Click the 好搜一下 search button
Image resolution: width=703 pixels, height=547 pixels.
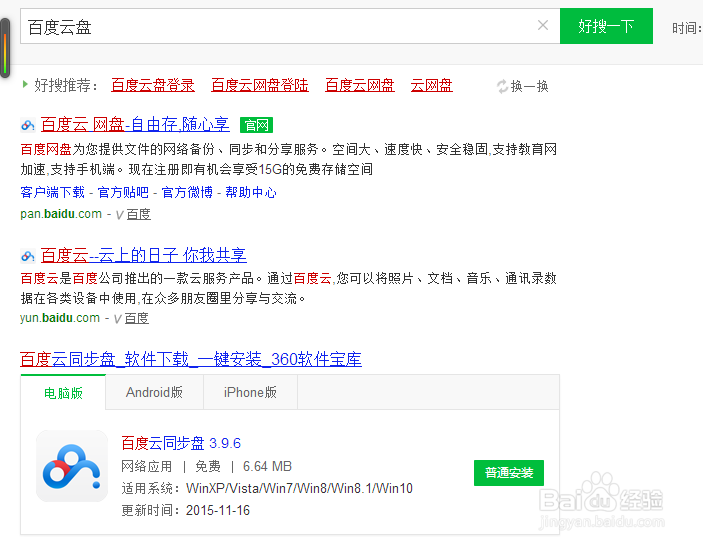[606, 26]
